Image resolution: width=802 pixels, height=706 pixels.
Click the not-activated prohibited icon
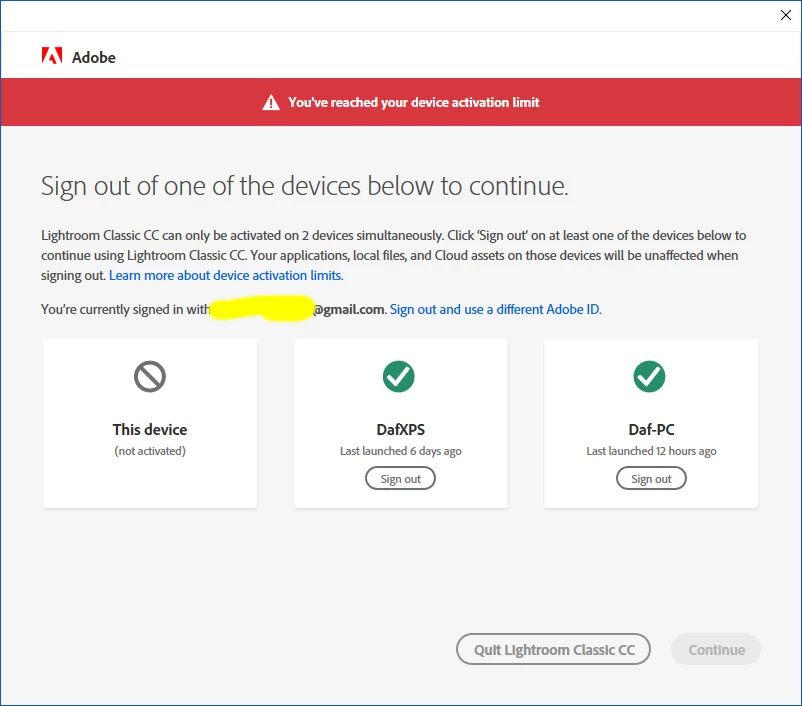(150, 377)
